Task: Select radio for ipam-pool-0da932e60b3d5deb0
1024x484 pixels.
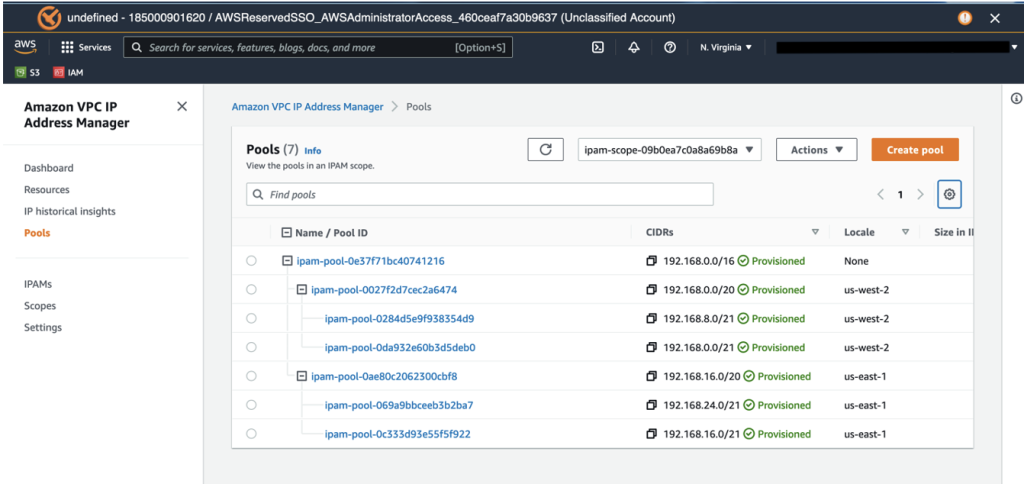Action: click(x=251, y=347)
